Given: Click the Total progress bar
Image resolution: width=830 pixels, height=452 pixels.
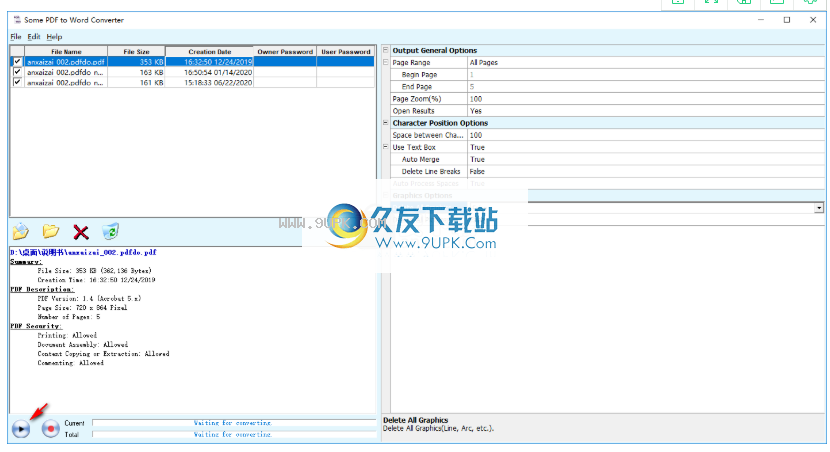Looking at the screenshot, I should click(233, 435).
